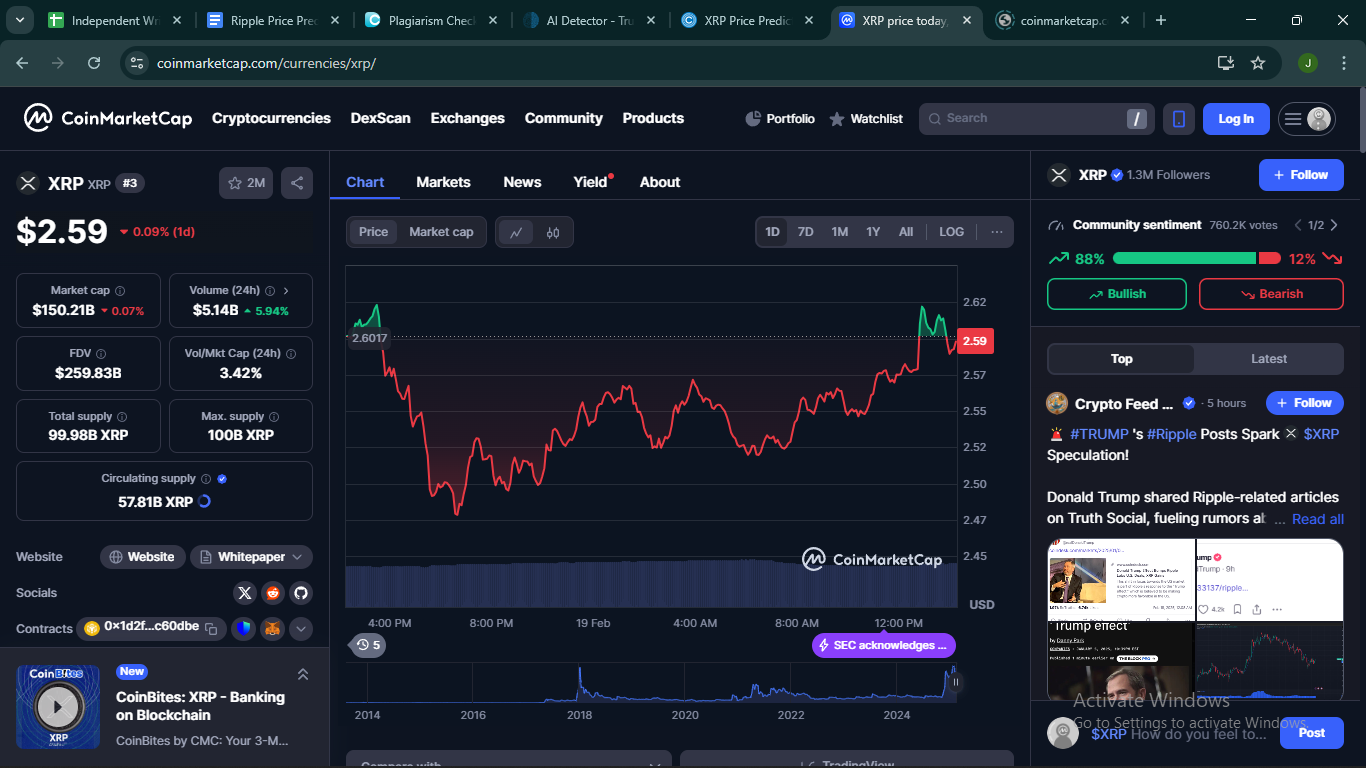Add contract to MetaMask fox icon
The height and width of the screenshot is (768, 1366).
pos(273,629)
